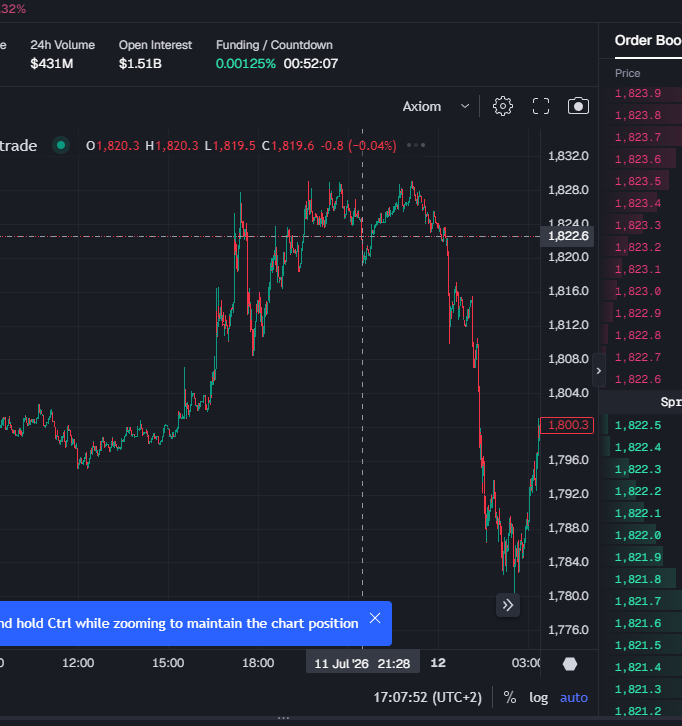The width and height of the screenshot is (682, 726).
Task: Select bid price 1,822.0 in order book
Action: click(x=638, y=535)
